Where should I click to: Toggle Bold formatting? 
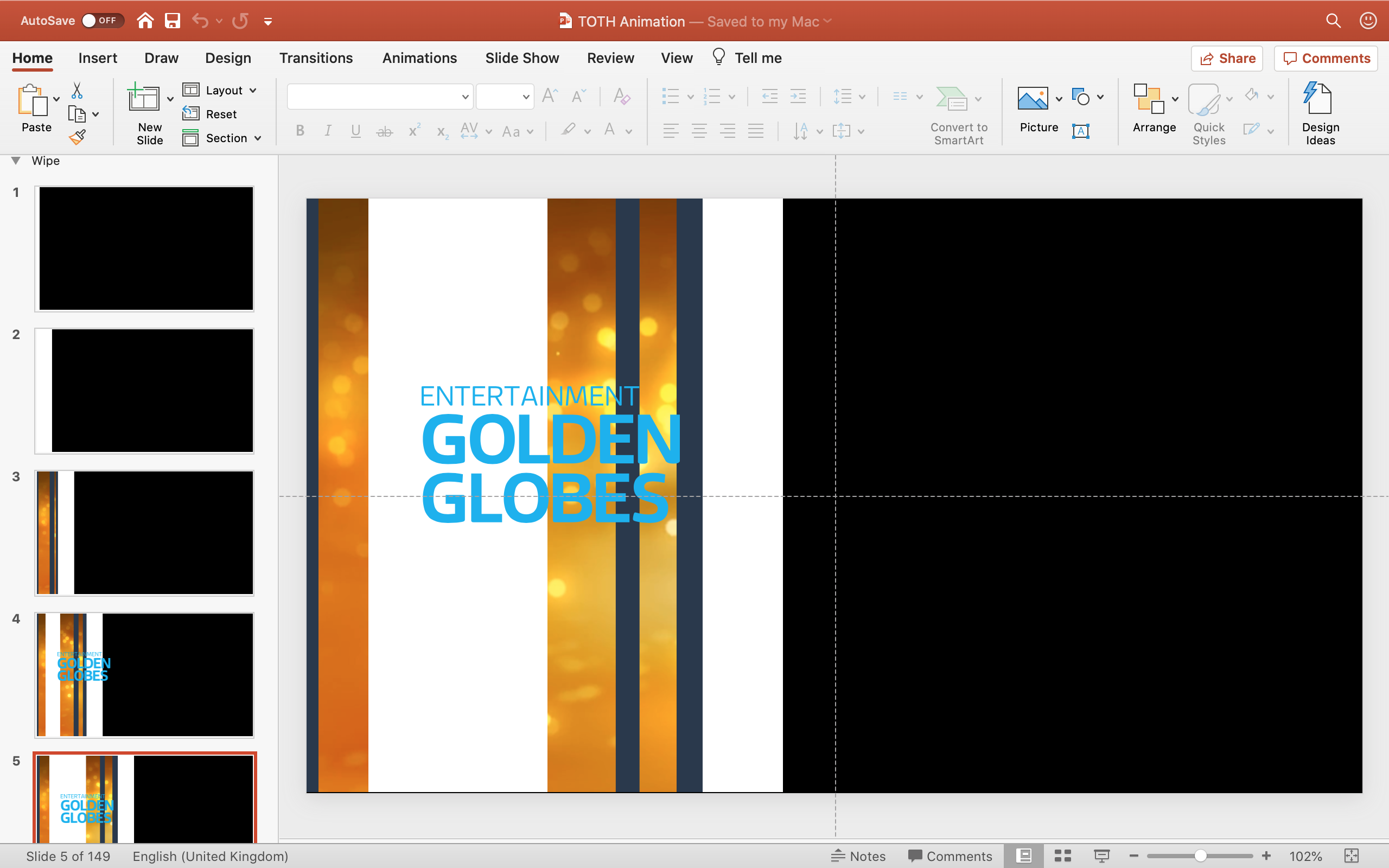pos(300,131)
